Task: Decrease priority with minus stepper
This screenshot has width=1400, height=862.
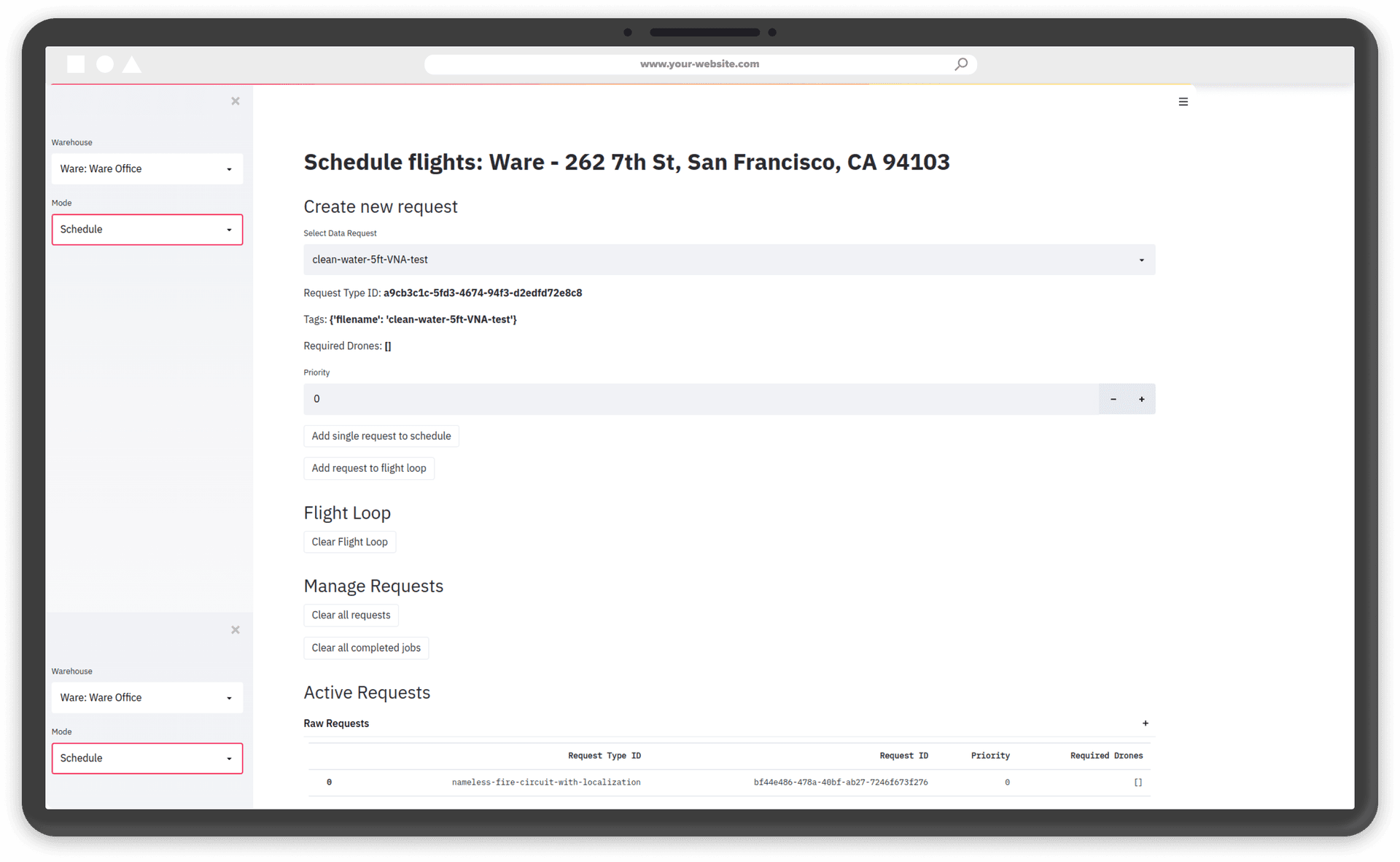Action: [x=1113, y=399]
